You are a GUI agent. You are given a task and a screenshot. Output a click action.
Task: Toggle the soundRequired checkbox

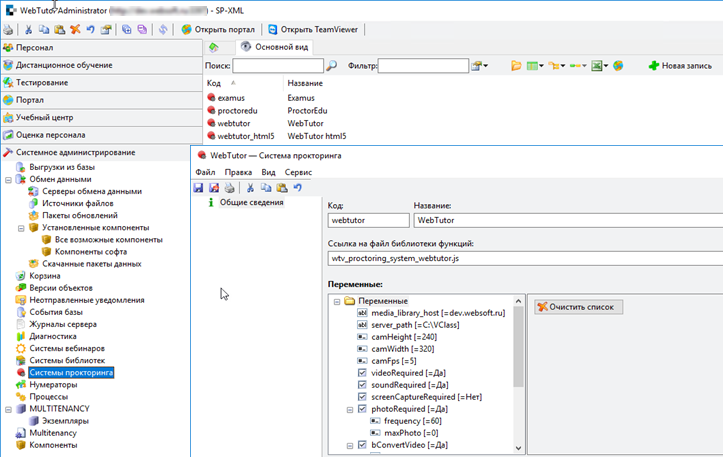[362, 384]
